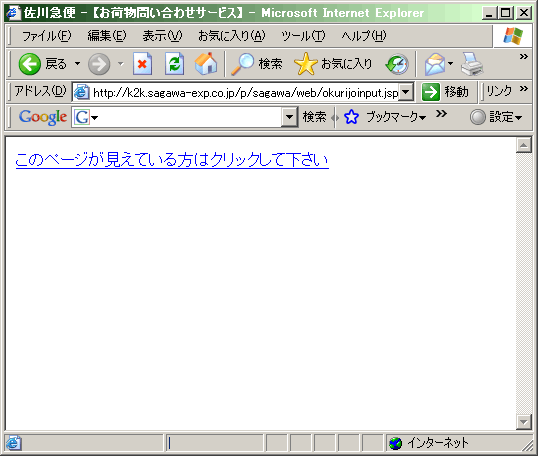Print the page with printer icon
This screenshot has width=538, height=456.
472,64
